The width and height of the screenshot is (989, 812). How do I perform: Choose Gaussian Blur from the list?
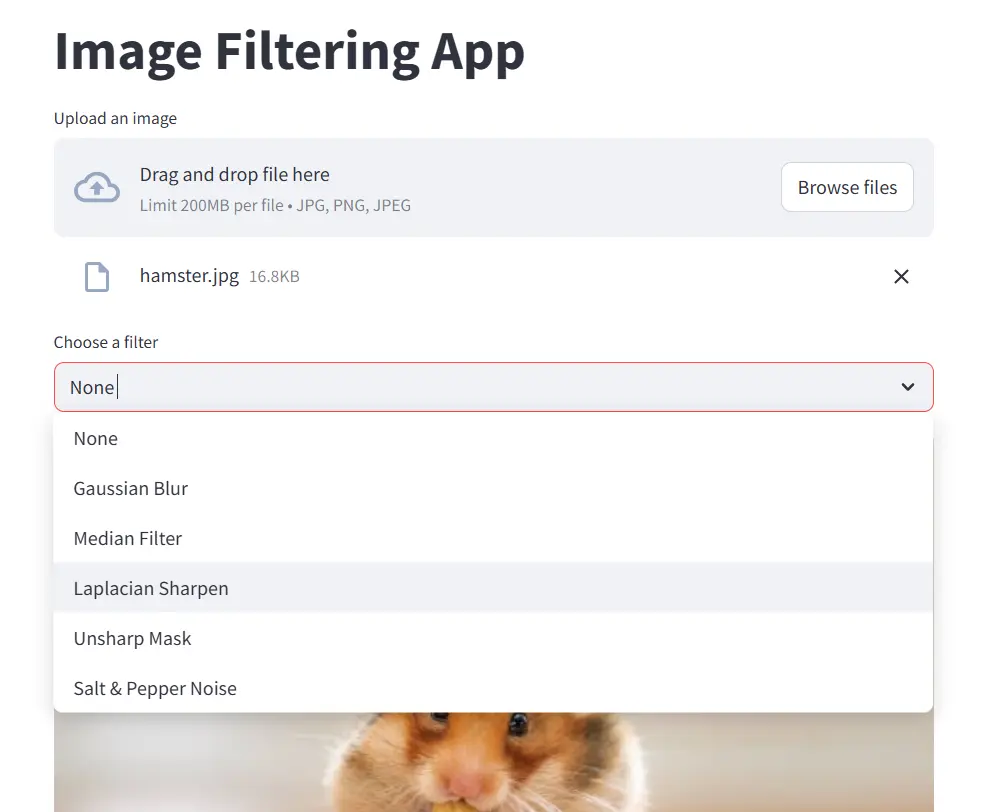click(131, 489)
